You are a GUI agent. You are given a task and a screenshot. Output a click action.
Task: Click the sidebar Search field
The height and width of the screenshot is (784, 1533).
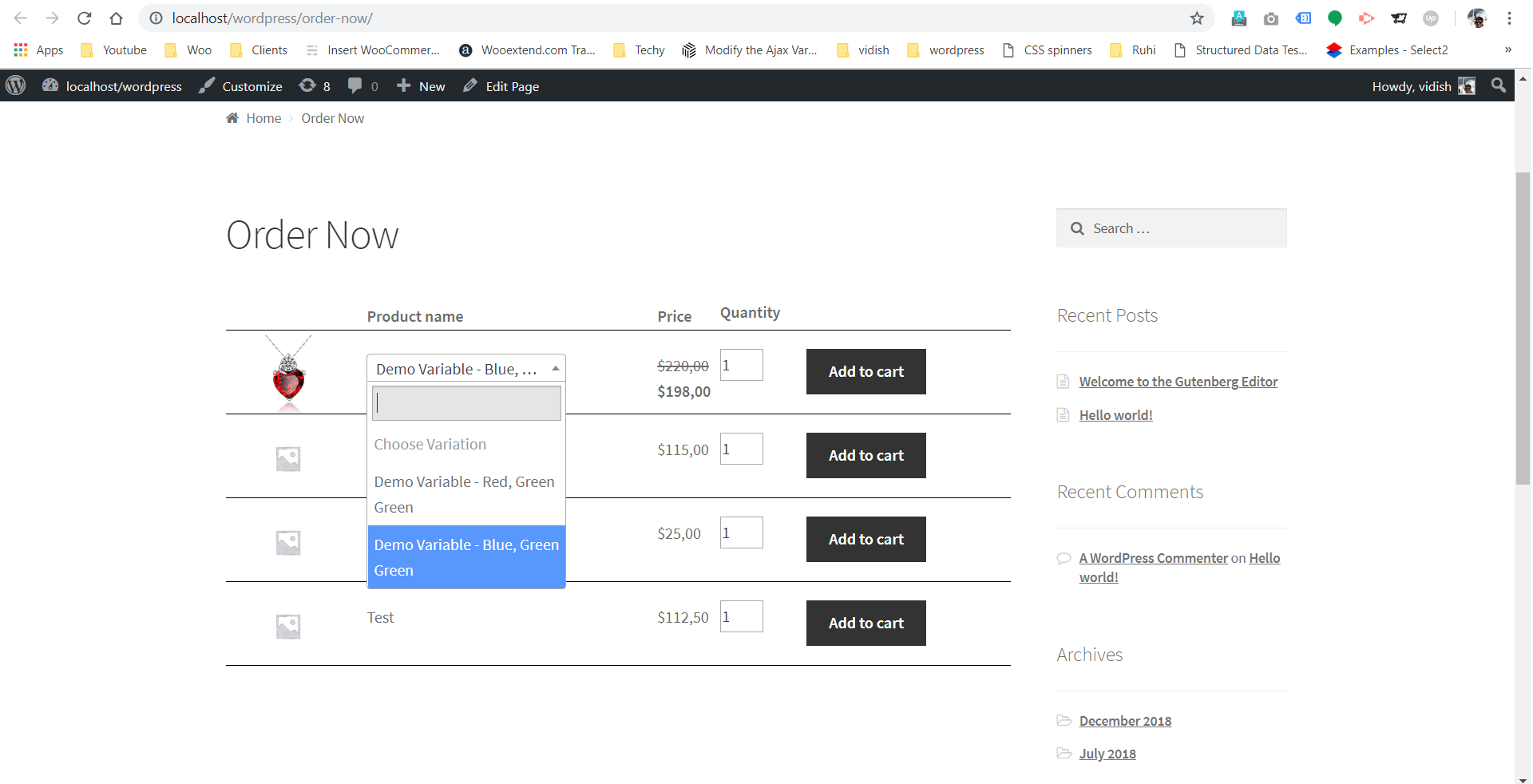tap(1183, 228)
